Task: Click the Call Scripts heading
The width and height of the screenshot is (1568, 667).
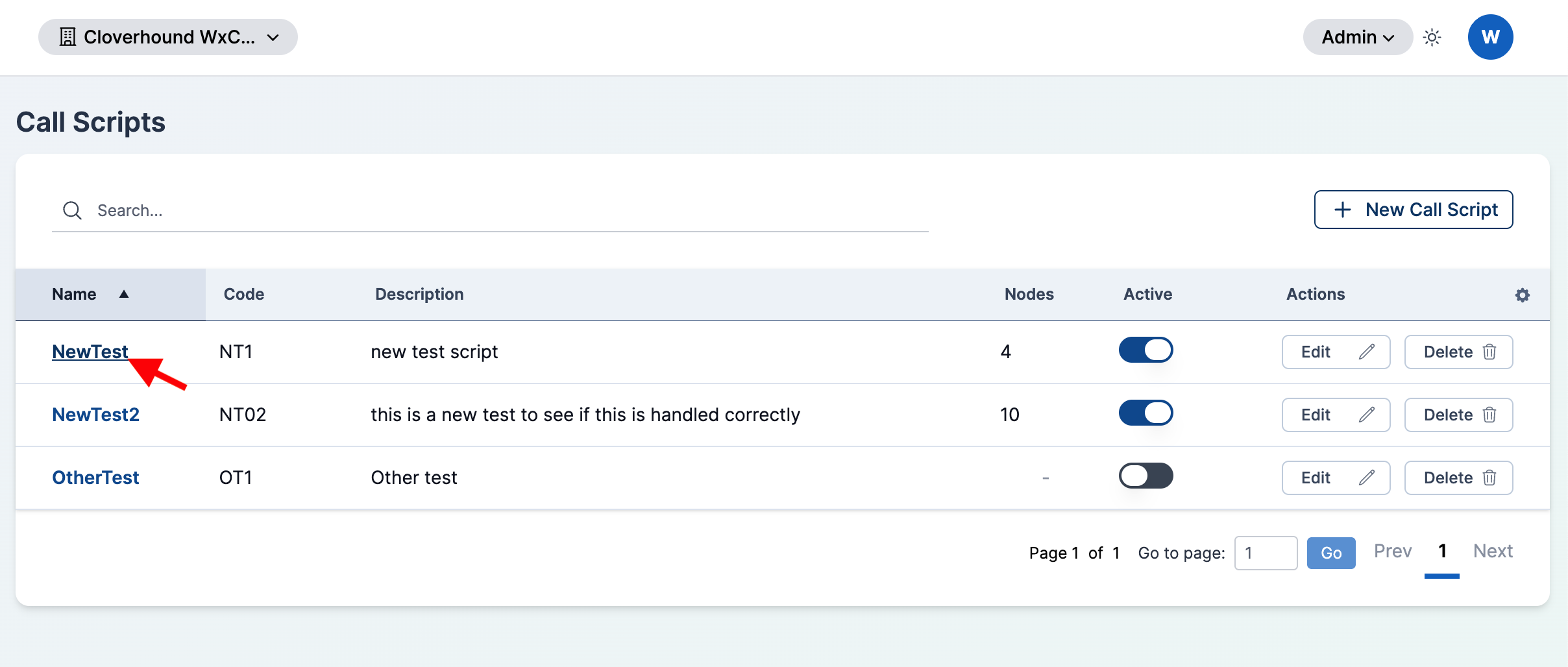Action: [91, 122]
